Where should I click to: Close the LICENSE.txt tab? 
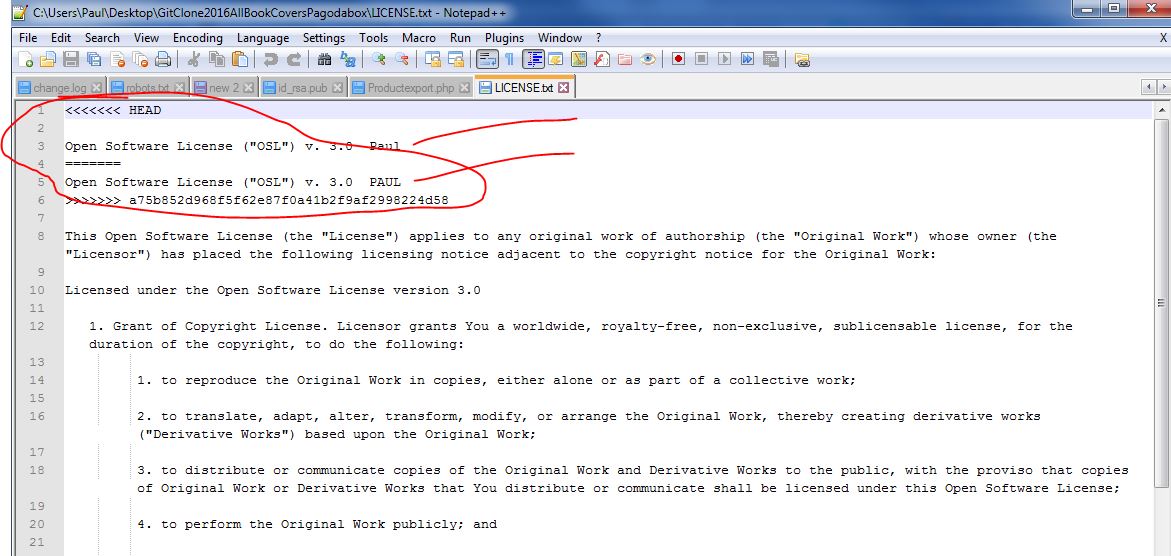[x=564, y=87]
